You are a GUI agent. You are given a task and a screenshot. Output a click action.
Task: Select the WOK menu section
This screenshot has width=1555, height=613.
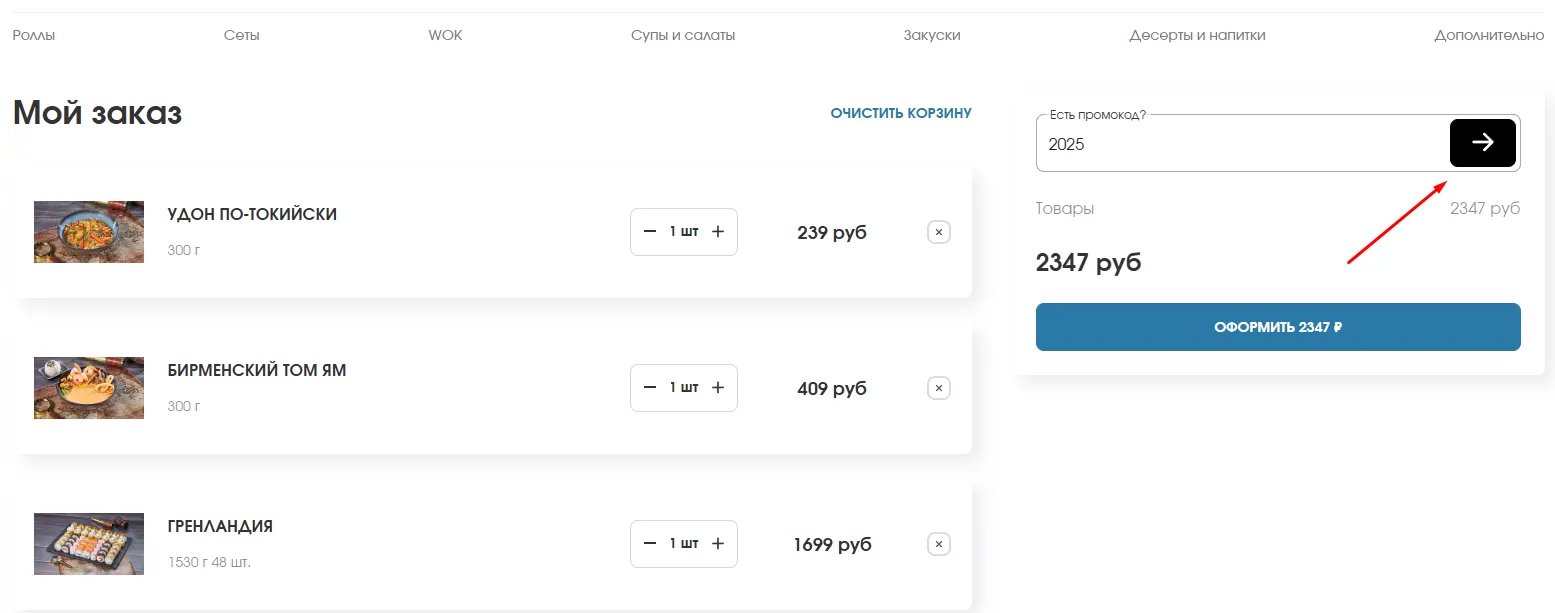(x=445, y=35)
